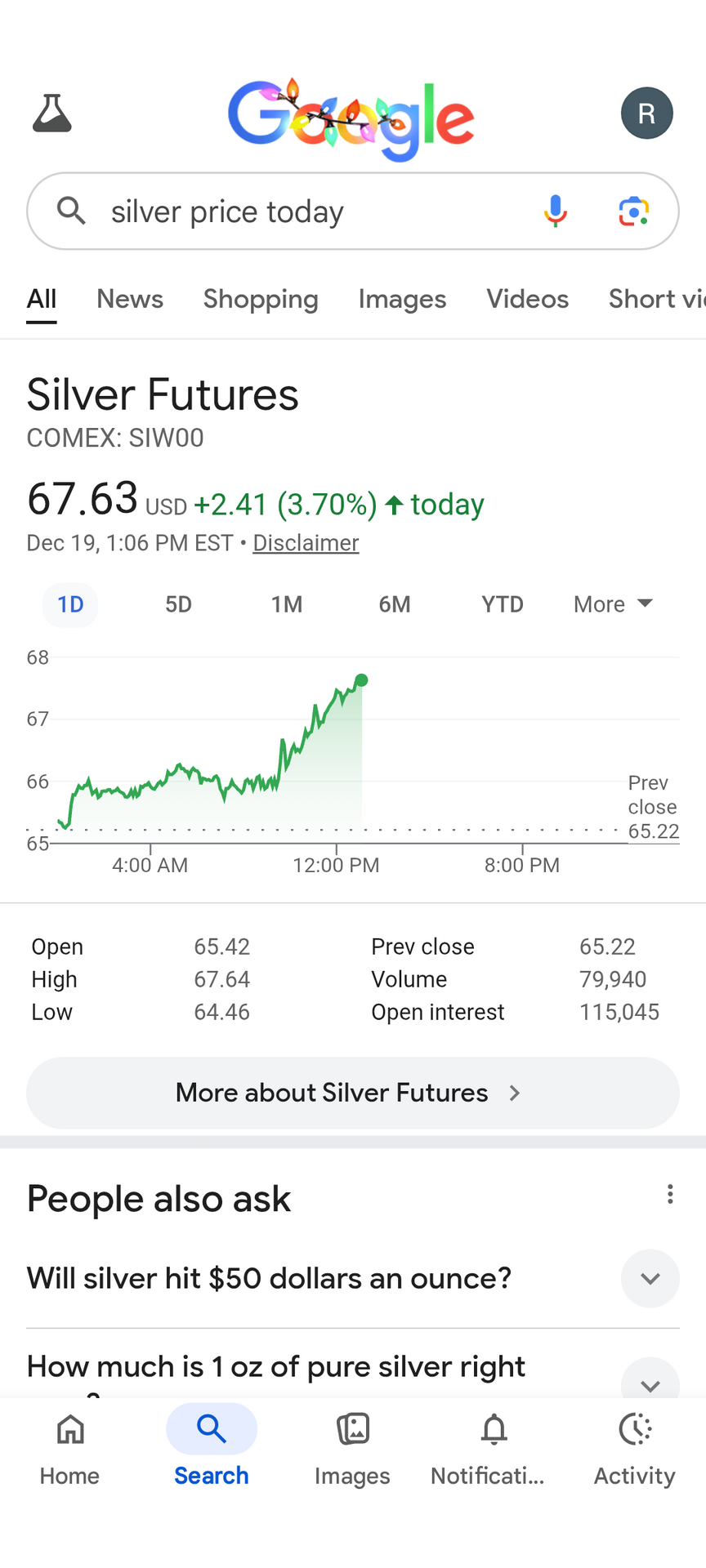Open Google Lens camera search
The width and height of the screenshot is (706, 1568).
[x=633, y=211]
